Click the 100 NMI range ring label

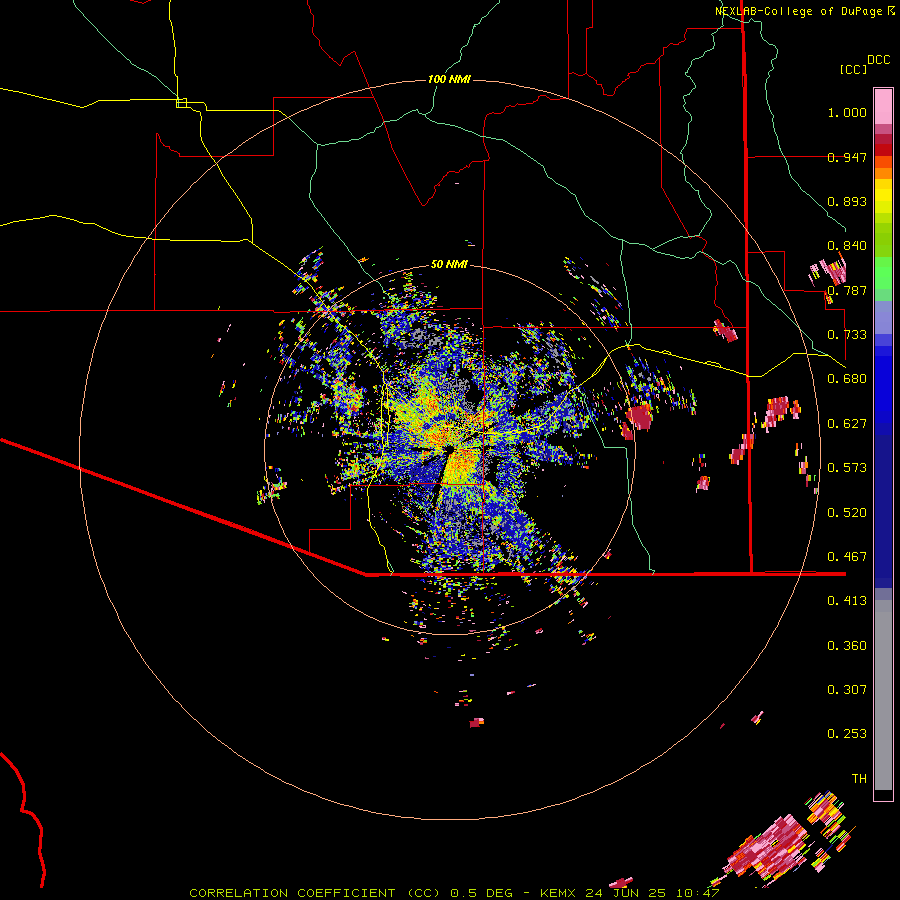pyautogui.click(x=449, y=79)
